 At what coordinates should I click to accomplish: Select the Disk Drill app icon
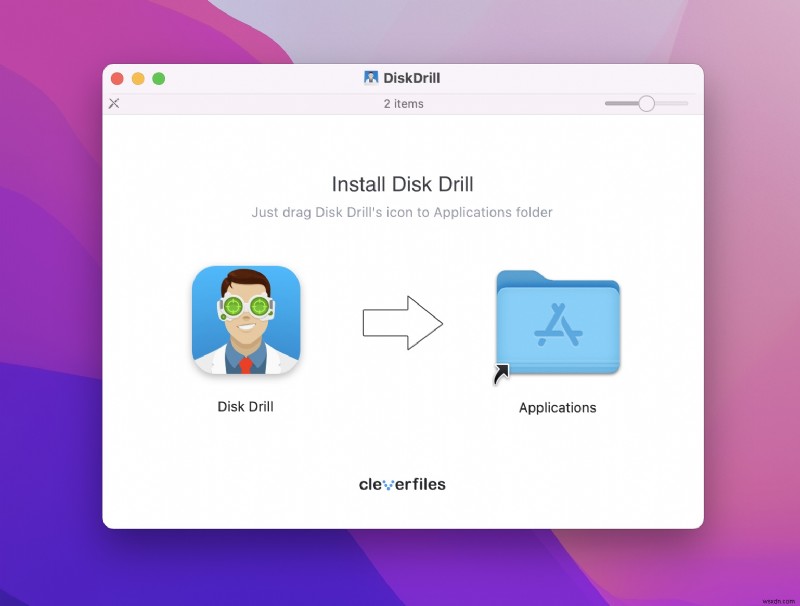(x=246, y=320)
